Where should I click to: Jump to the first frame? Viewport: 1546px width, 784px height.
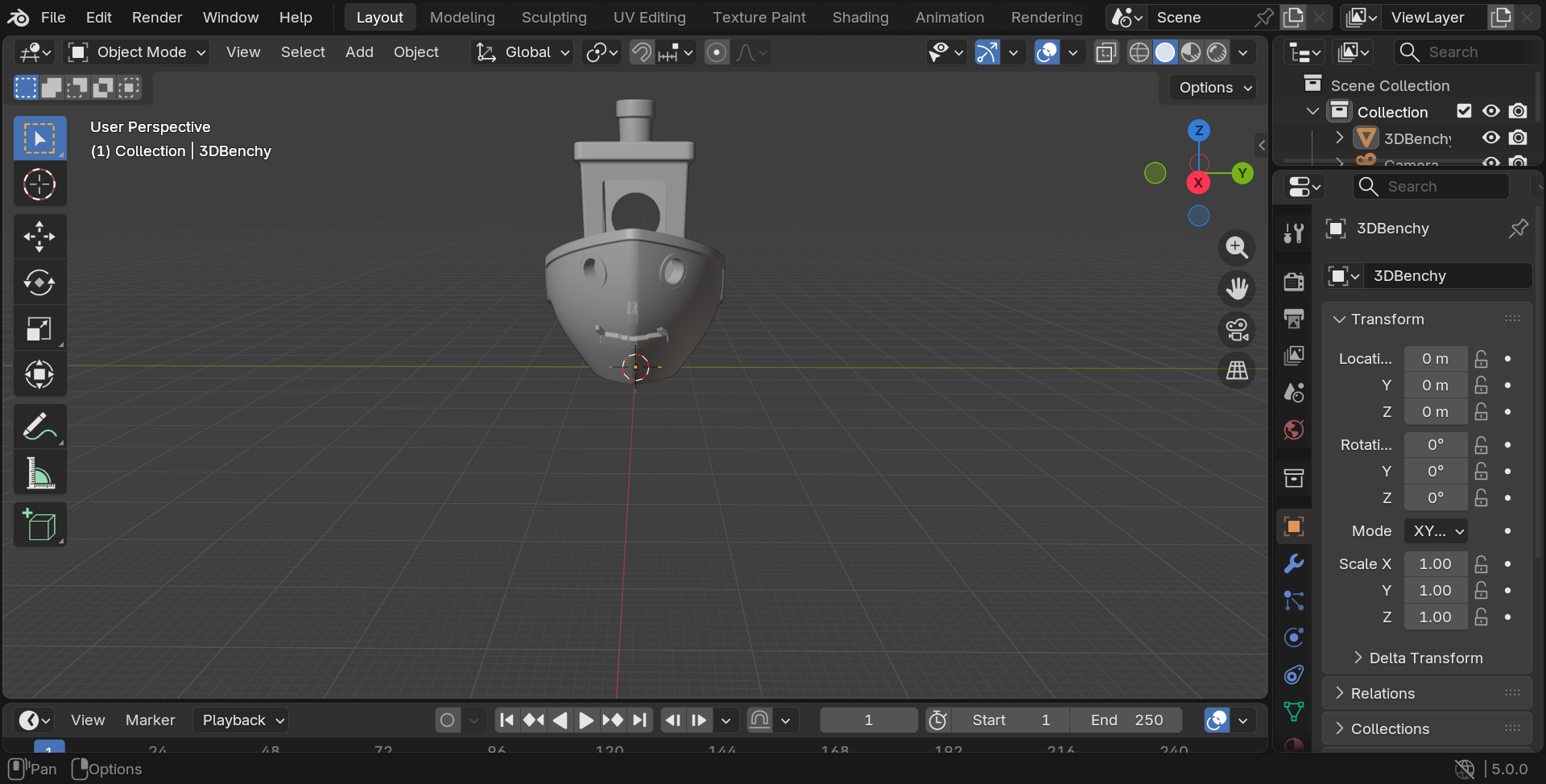[x=506, y=720]
